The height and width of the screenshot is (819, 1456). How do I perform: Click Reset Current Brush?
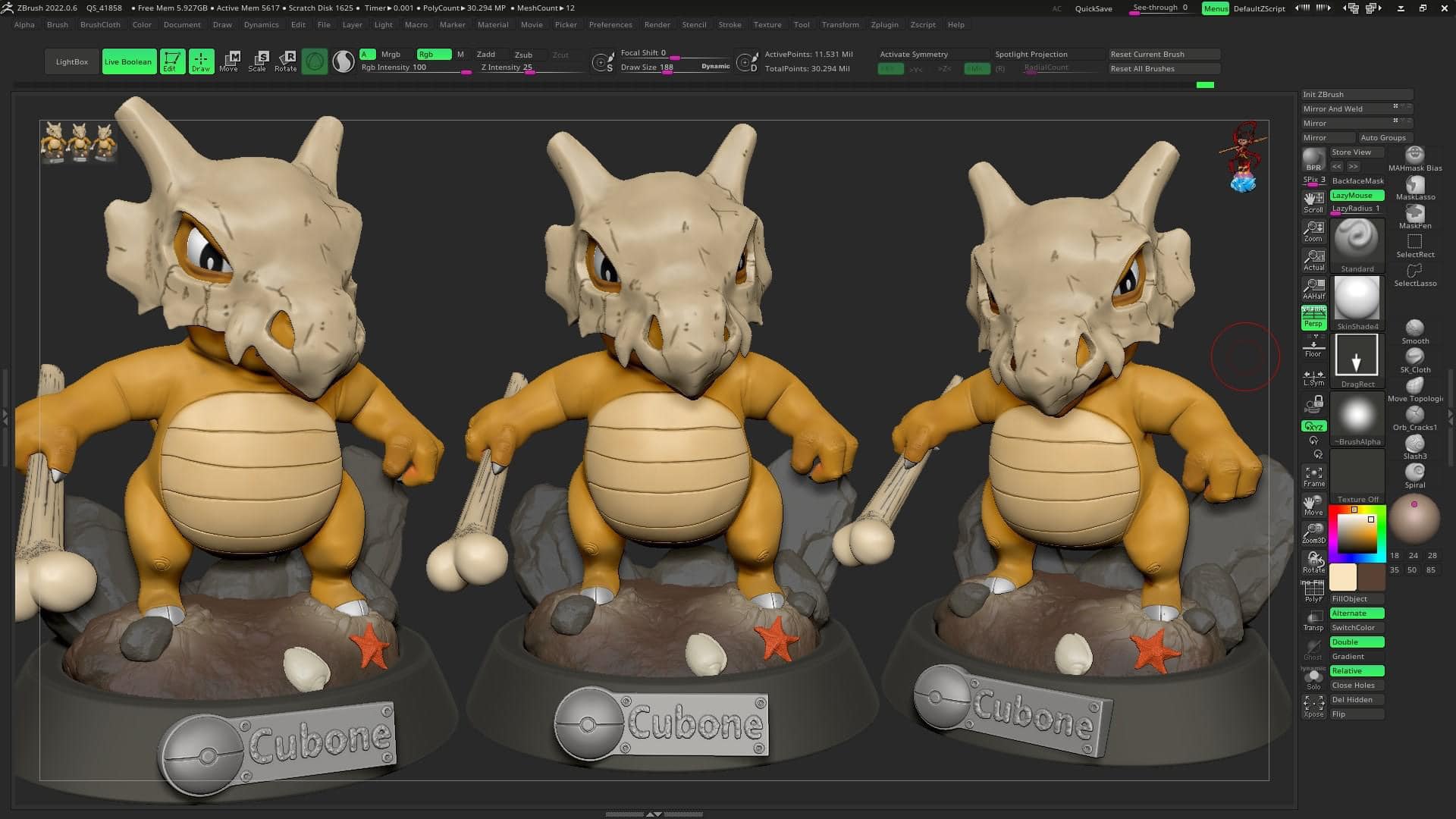(x=1165, y=54)
